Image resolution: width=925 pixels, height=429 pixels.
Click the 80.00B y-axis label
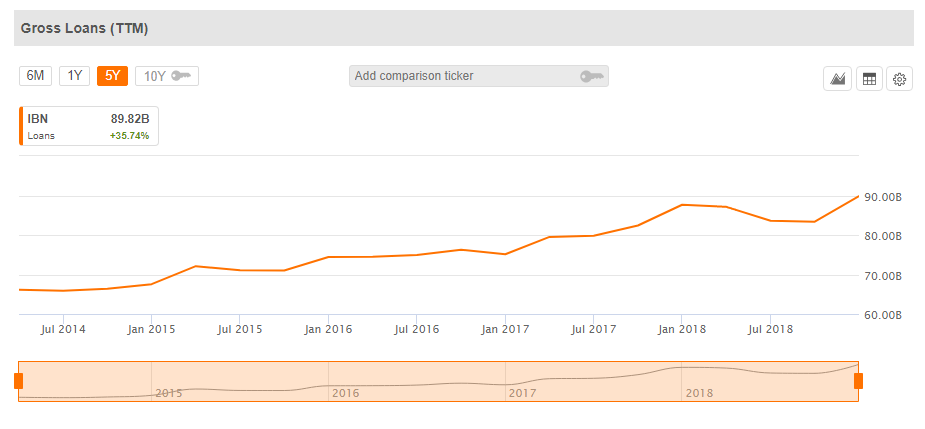point(883,237)
